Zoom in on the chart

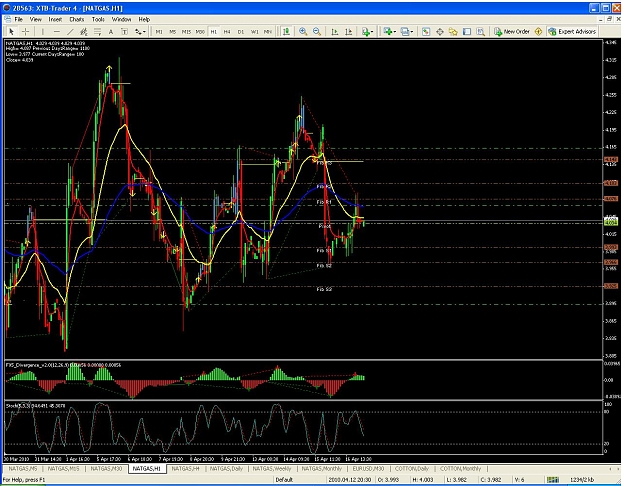303,31
